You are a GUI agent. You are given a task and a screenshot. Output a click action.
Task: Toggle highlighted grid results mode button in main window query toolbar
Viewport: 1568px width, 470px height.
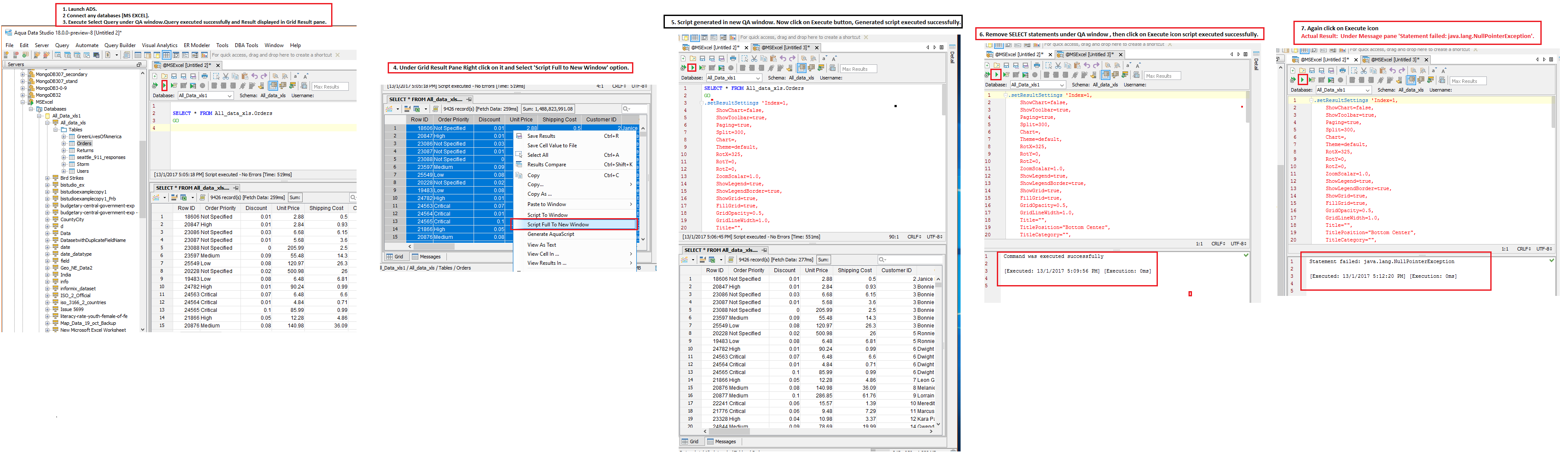click(273, 86)
